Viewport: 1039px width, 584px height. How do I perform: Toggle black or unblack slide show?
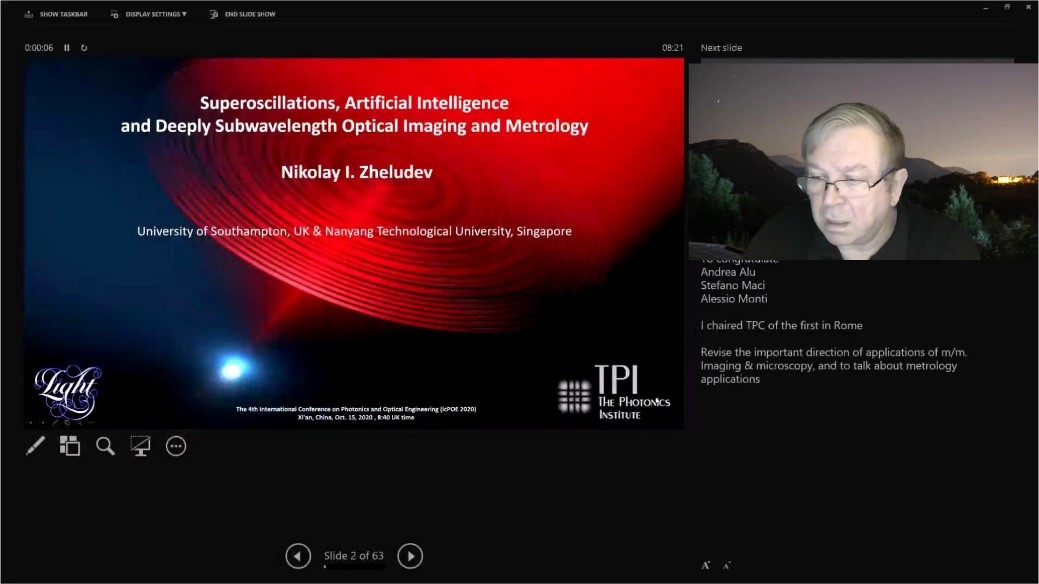click(x=140, y=446)
